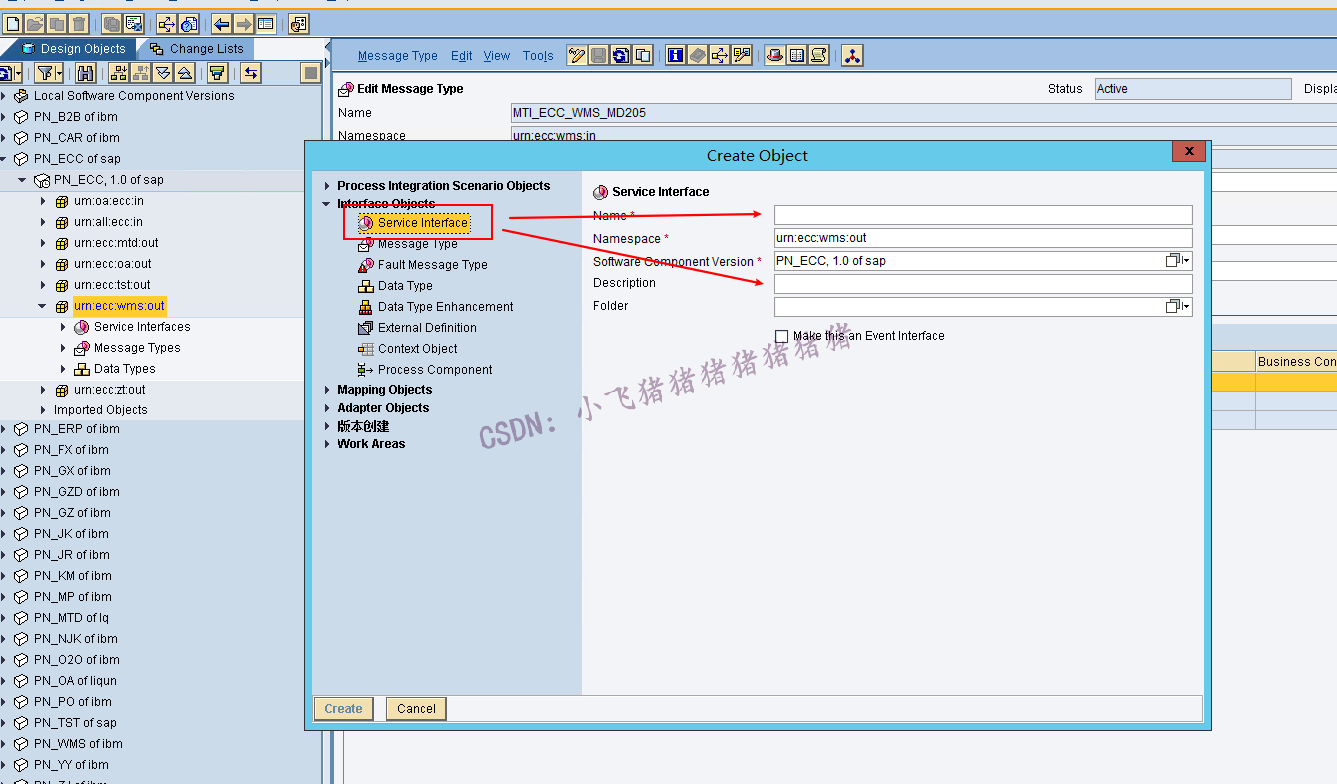This screenshot has height=784, width=1337.
Task: Click the copy object icon beside refresh in editor toolbar
Action: pos(643,55)
